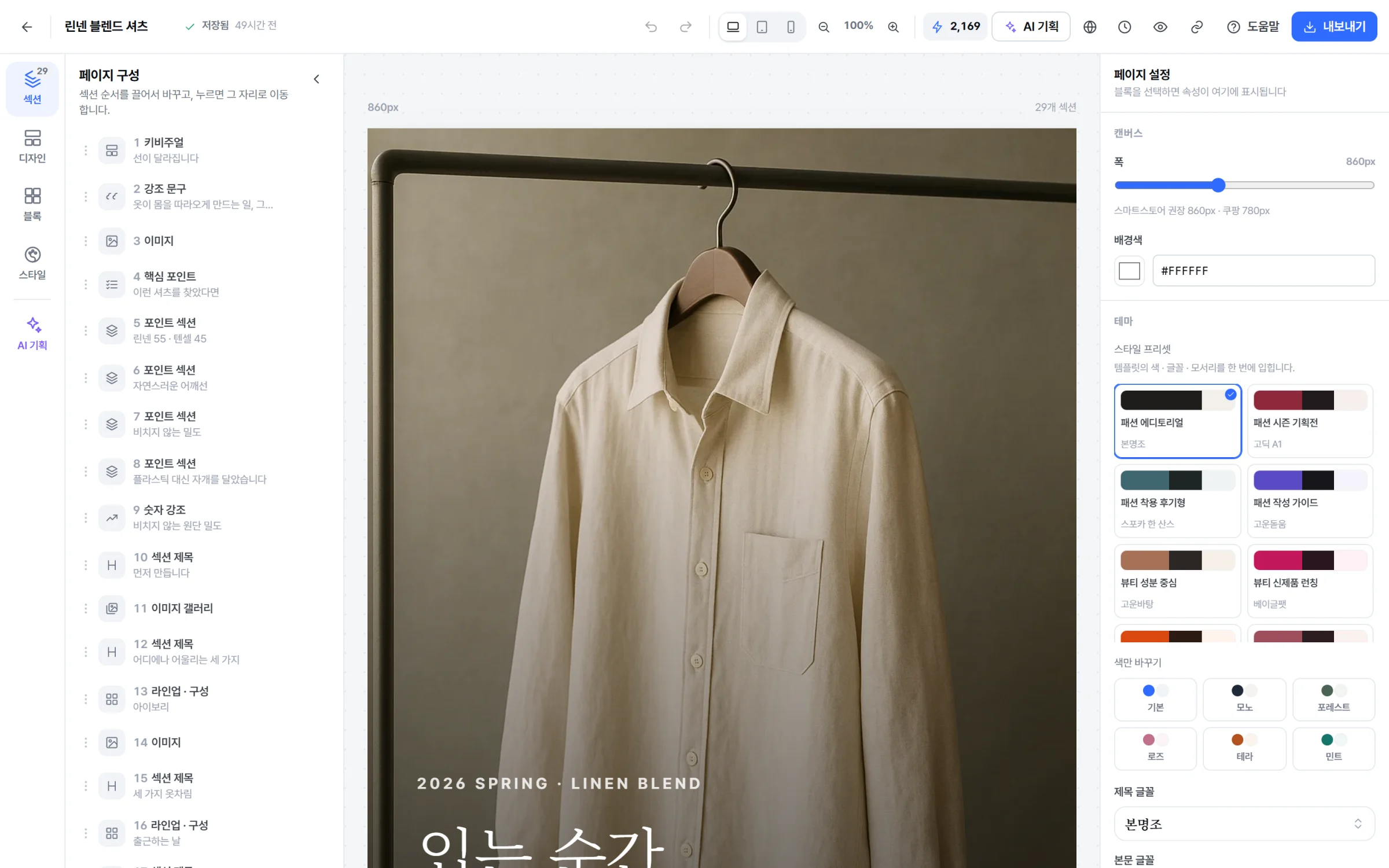1389x868 pixels.
Task: Click the blue 내보내기 export button
Action: (1334, 27)
